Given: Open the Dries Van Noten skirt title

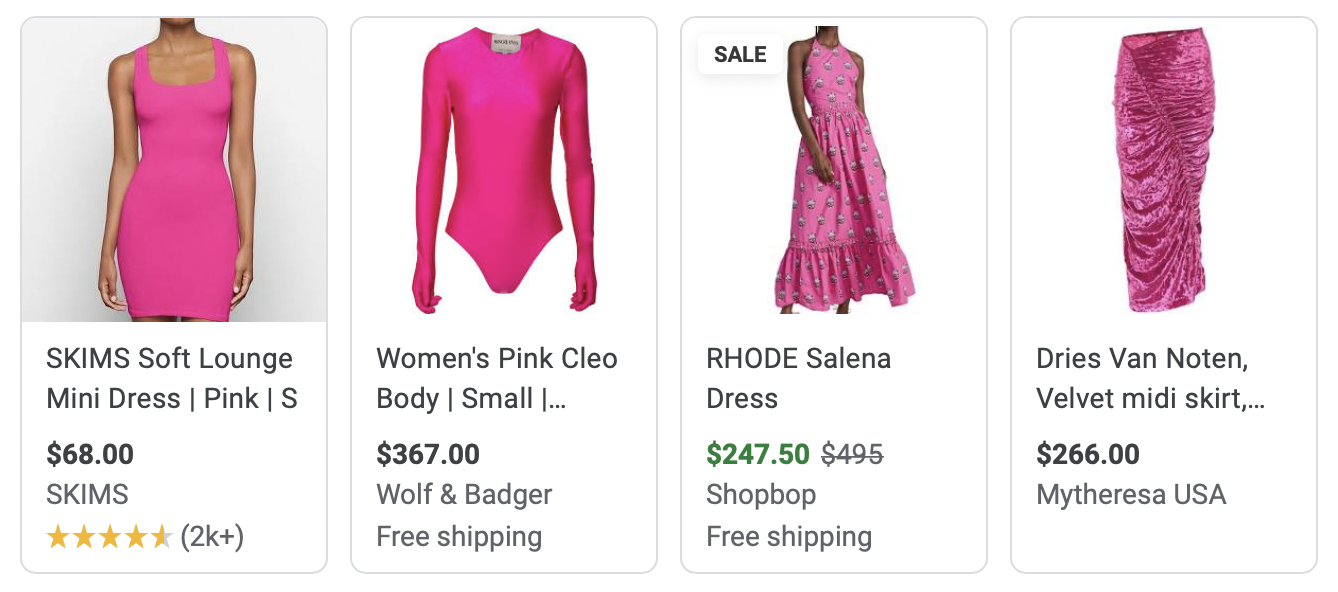Looking at the screenshot, I should click(1150, 379).
